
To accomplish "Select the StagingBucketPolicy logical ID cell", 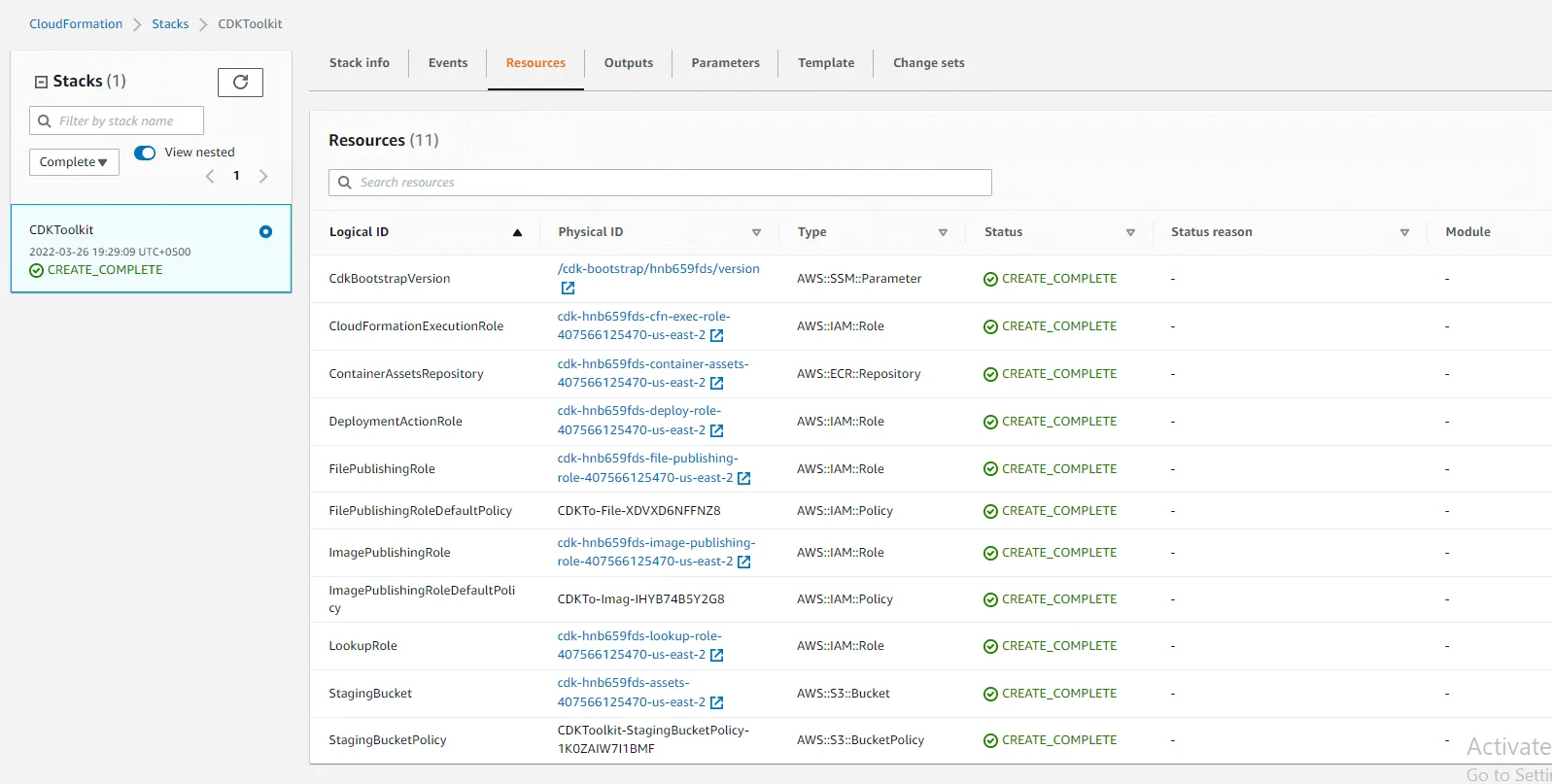I will click(388, 740).
